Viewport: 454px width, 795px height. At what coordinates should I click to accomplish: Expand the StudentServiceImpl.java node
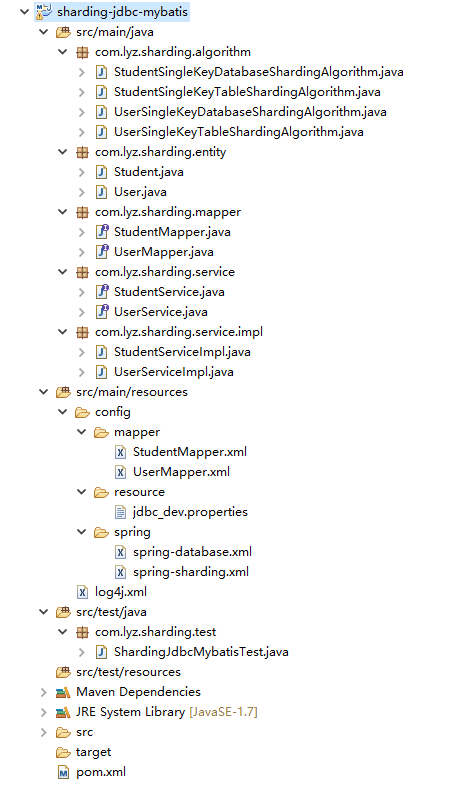tap(82, 352)
